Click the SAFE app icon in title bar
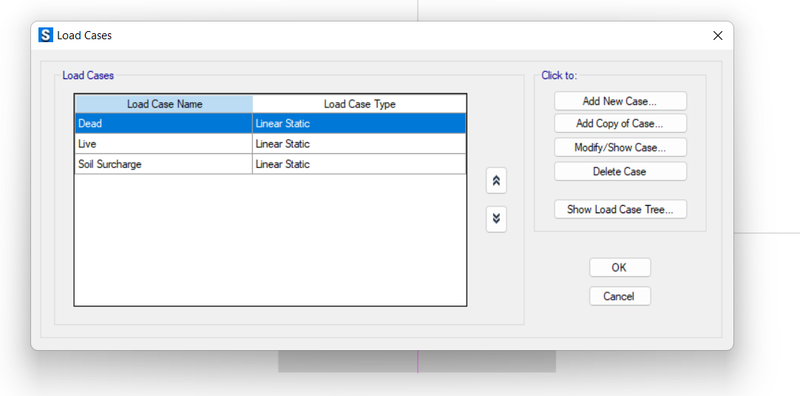Viewport: 800px width, 396px height. point(46,35)
